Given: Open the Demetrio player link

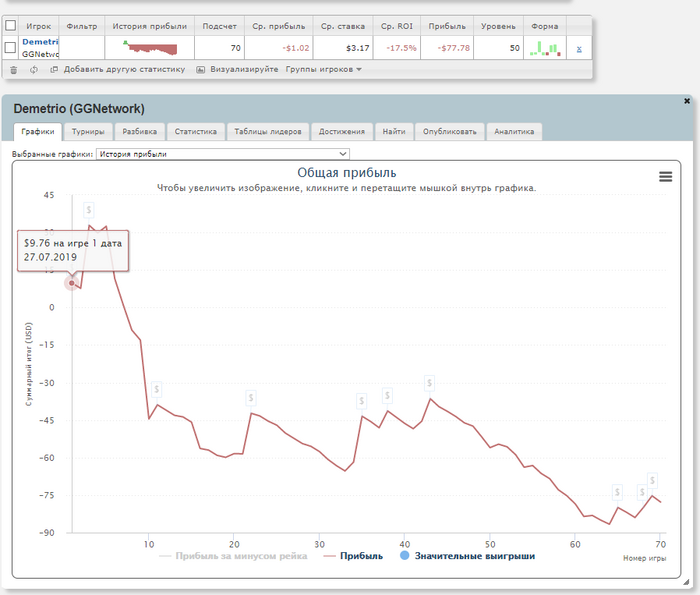Looking at the screenshot, I should click(x=40, y=42).
